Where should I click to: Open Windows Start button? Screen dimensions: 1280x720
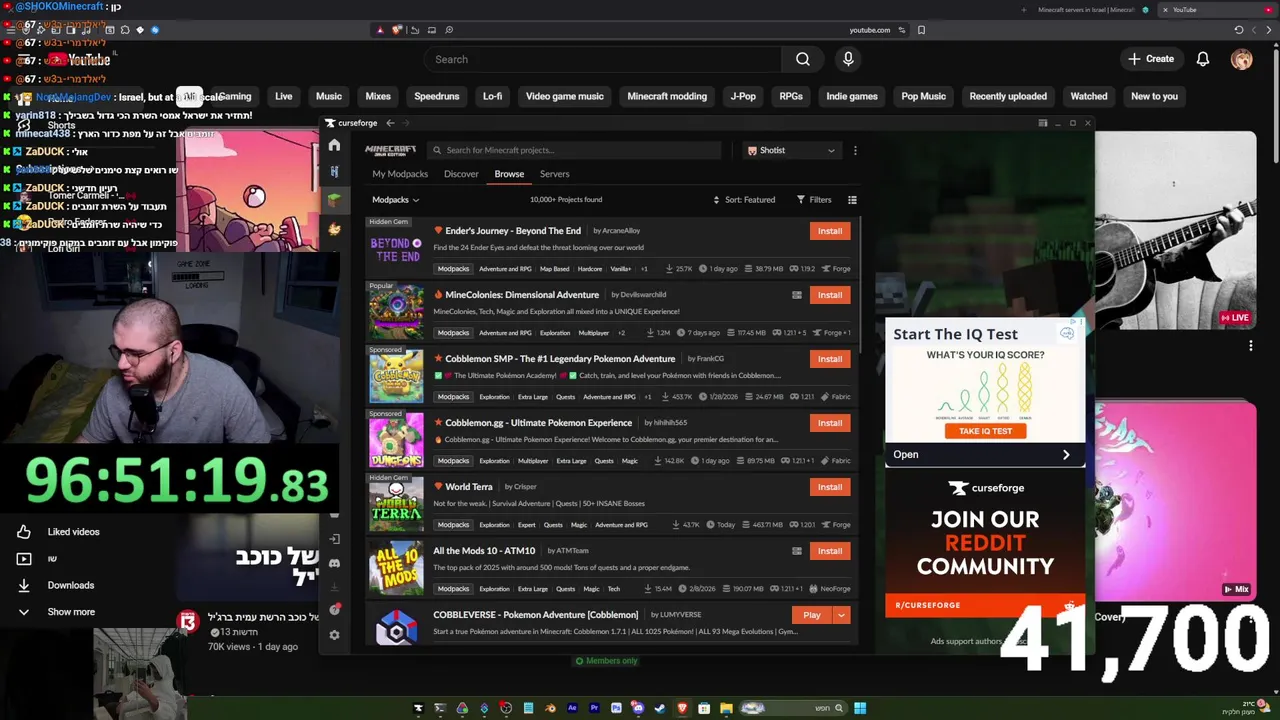point(860,708)
